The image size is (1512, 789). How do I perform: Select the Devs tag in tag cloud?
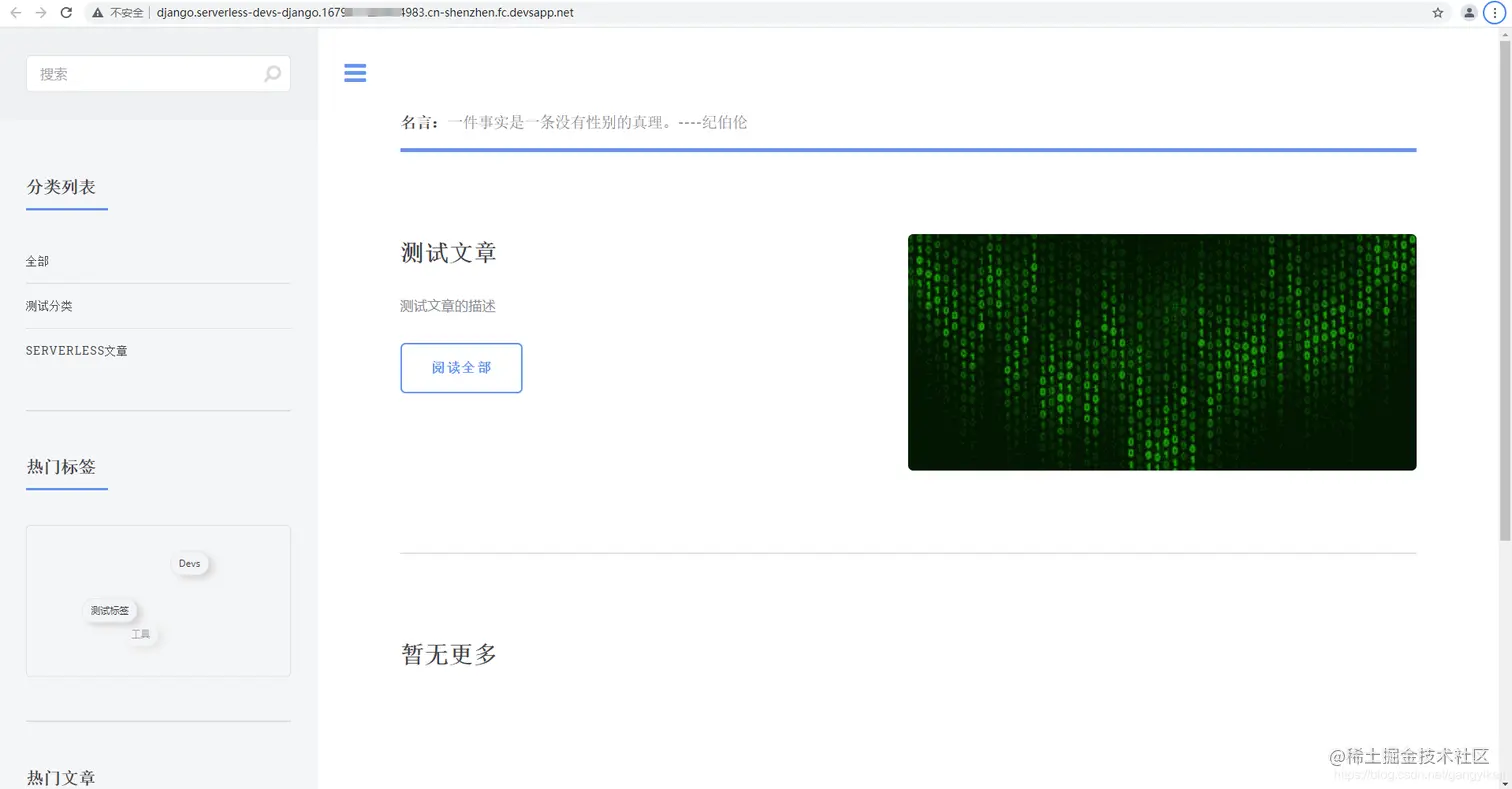pyautogui.click(x=189, y=563)
